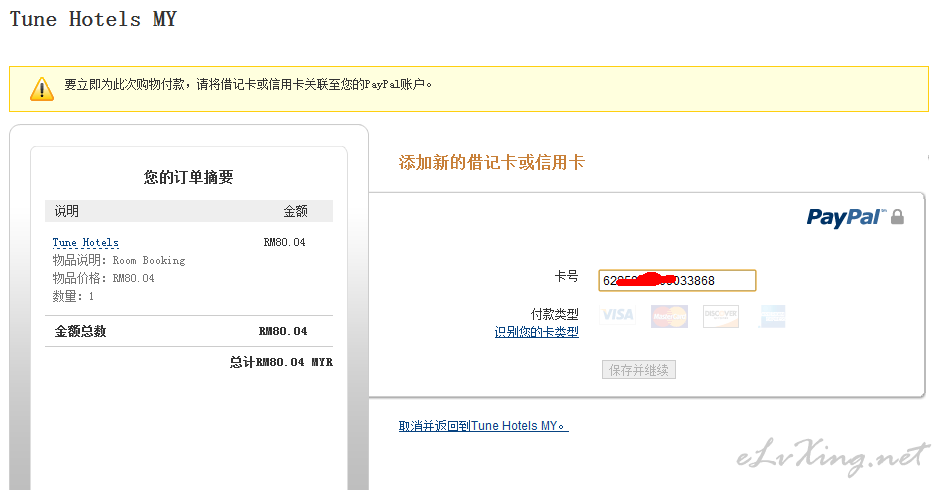941x490 pixels.
Task: Select the Discover card type icon
Action: click(x=721, y=316)
